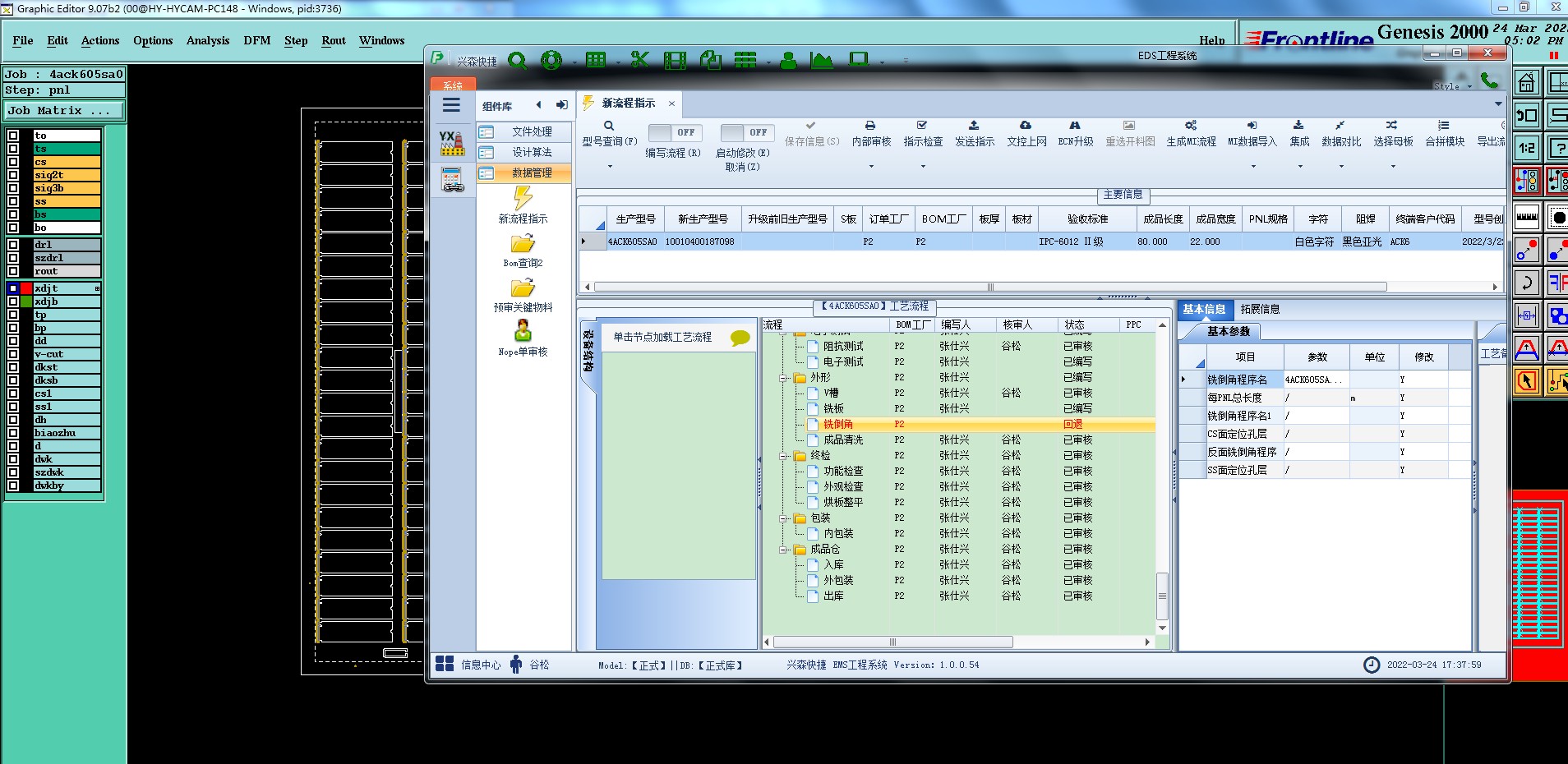This screenshot has height=764, width=1568.
Task: Toggle visibility checkbox of layer biaozhu
Action: [x=13, y=433]
